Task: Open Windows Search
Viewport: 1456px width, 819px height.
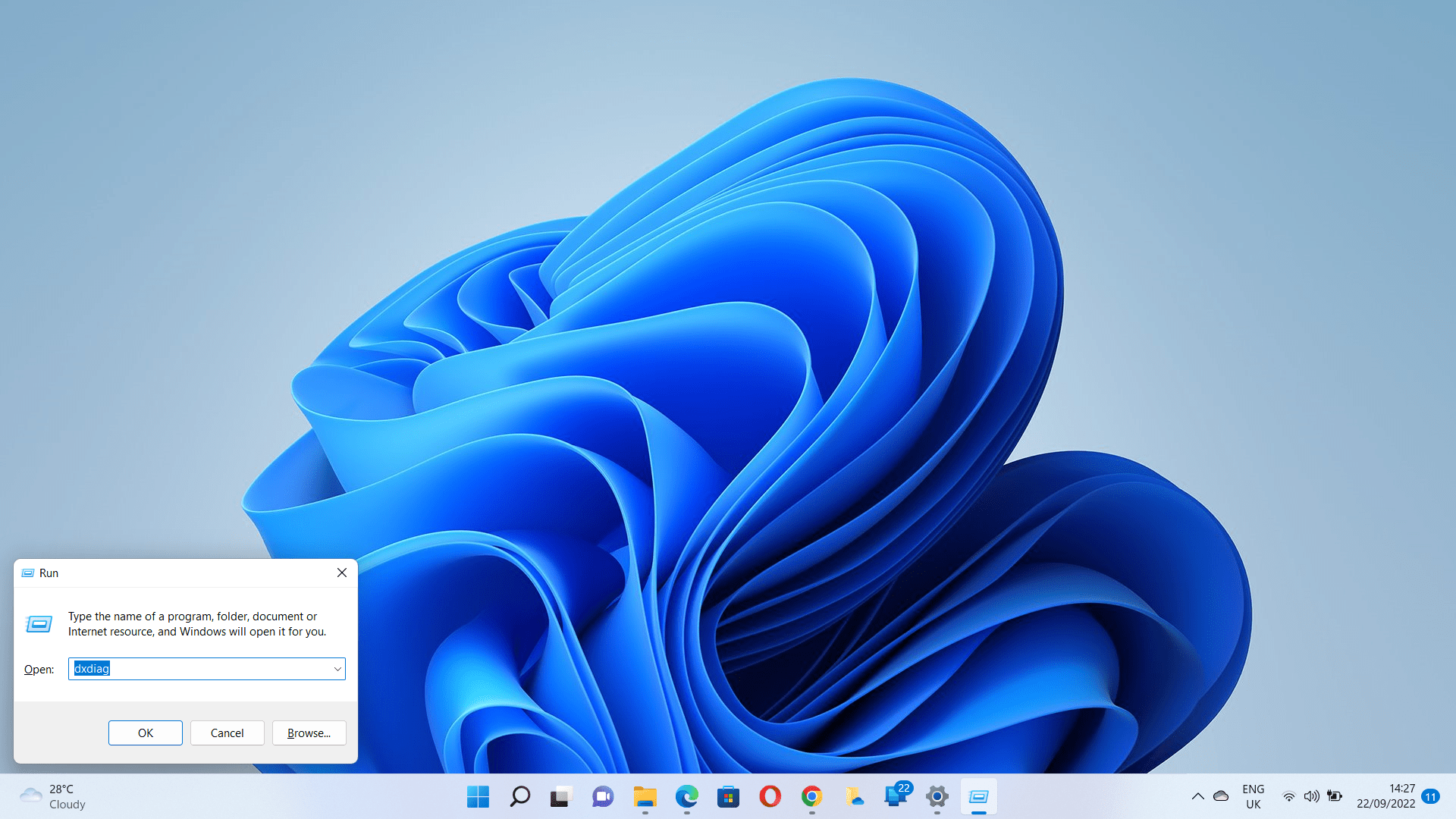Action: 519,796
